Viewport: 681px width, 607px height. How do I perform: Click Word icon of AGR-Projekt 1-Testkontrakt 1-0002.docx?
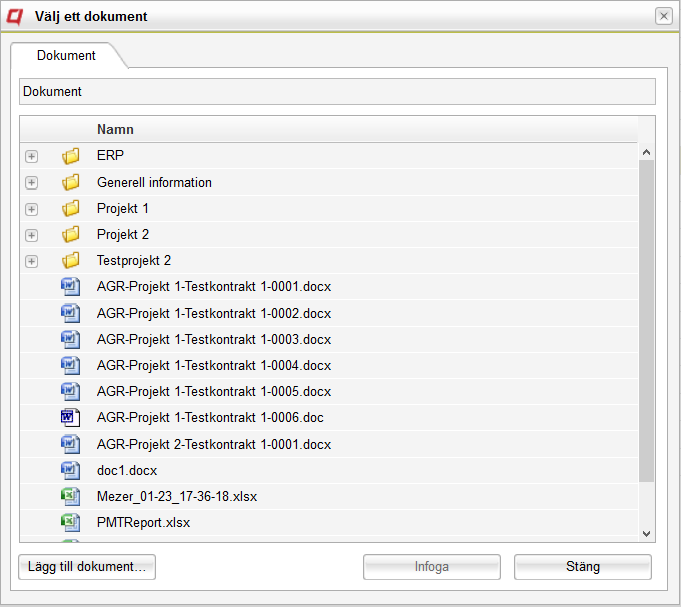pos(70,313)
